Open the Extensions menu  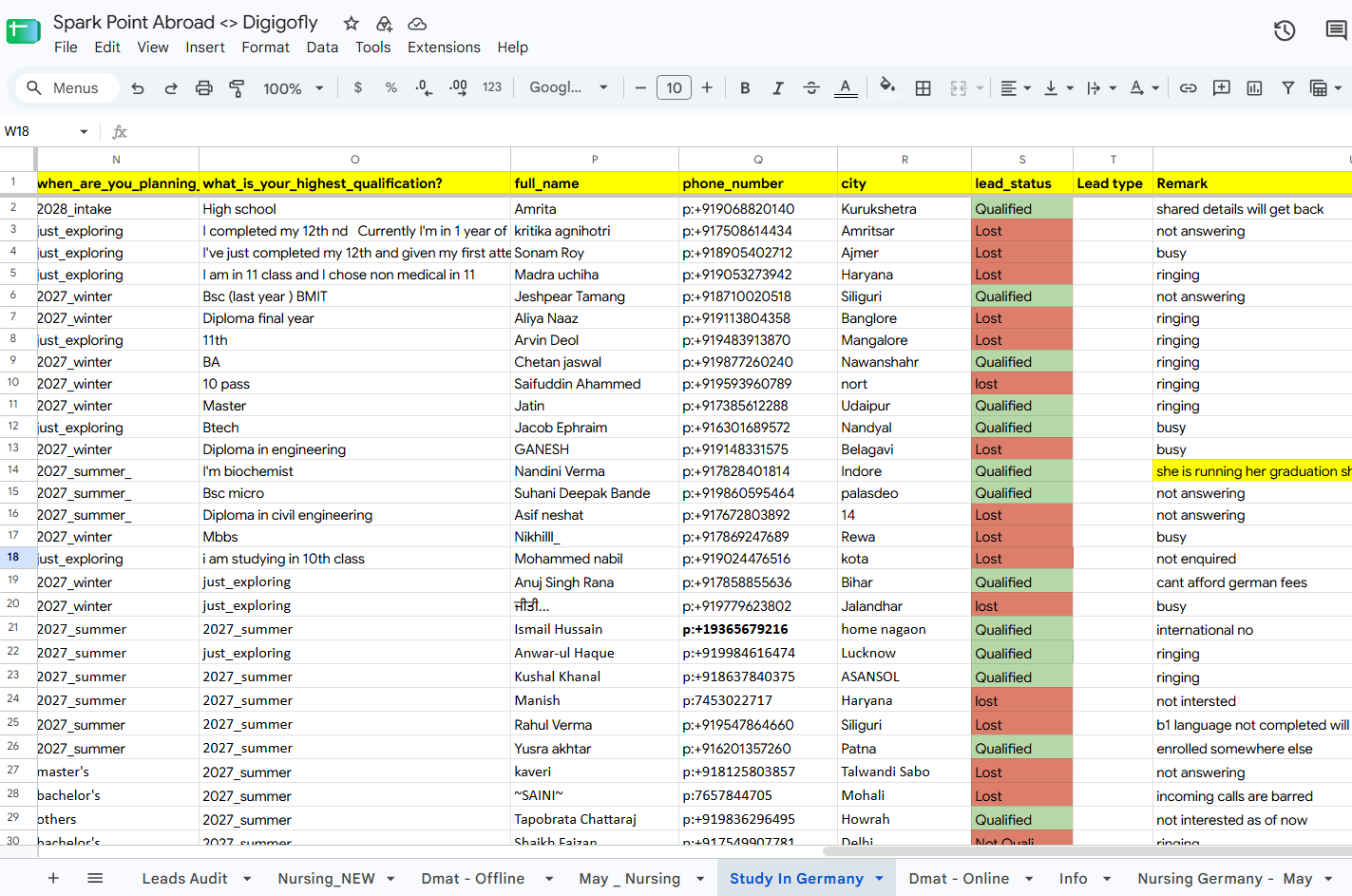444,48
